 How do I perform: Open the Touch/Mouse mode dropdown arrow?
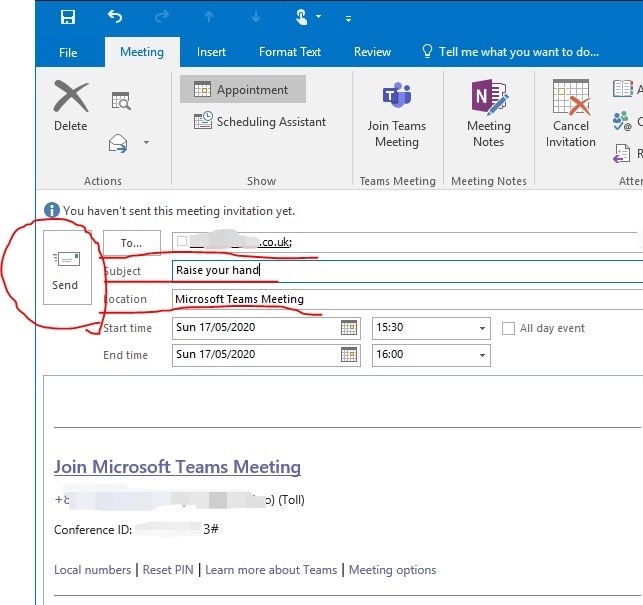pos(318,17)
